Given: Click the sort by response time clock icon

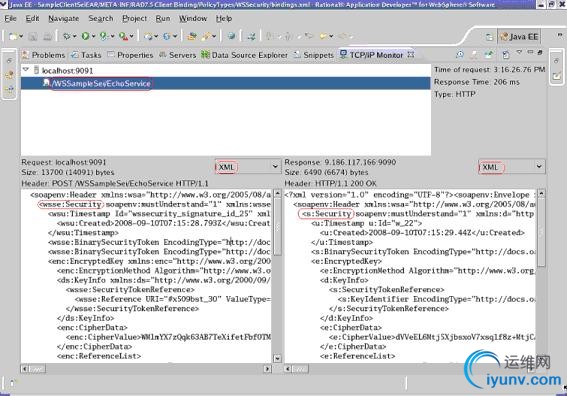Looking at the screenshot, I should click(x=460, y=54).
